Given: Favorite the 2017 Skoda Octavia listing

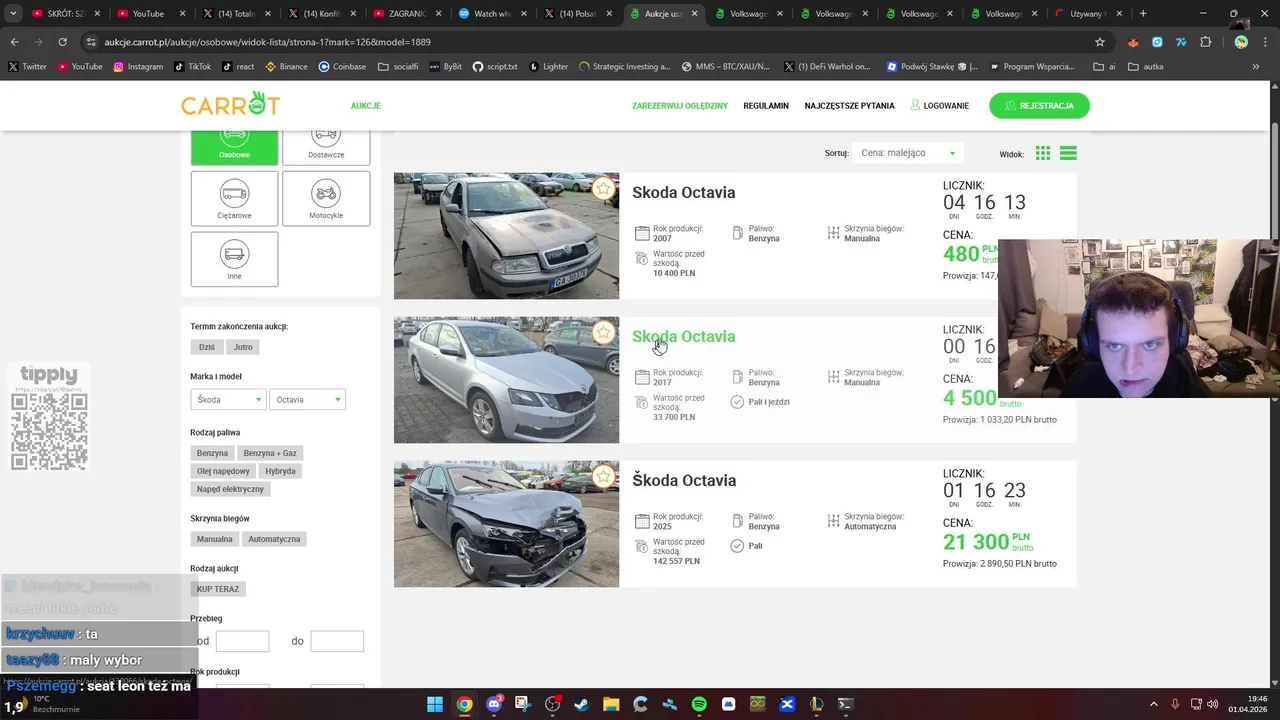Looking at the screenshot, I should click(x=603, y=332).
